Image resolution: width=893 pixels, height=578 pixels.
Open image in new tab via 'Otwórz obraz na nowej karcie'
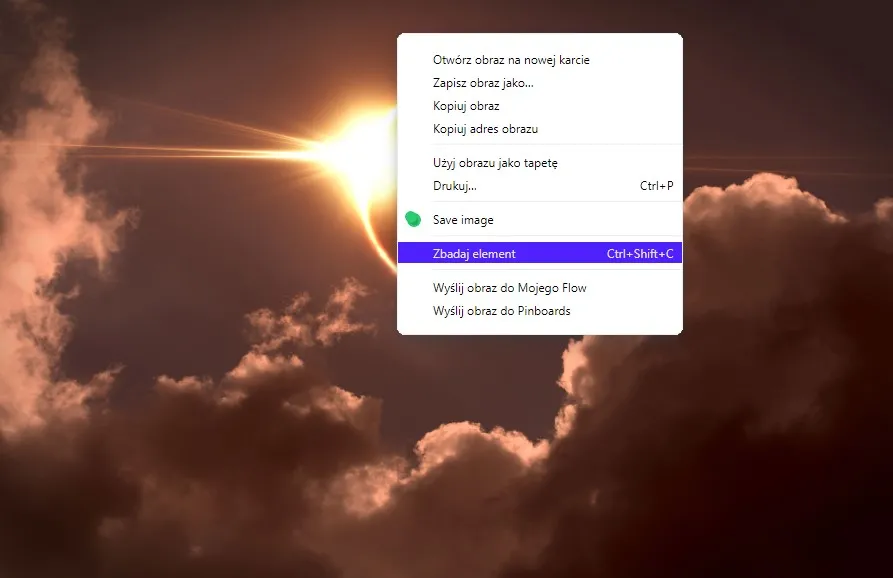[539, 60]
